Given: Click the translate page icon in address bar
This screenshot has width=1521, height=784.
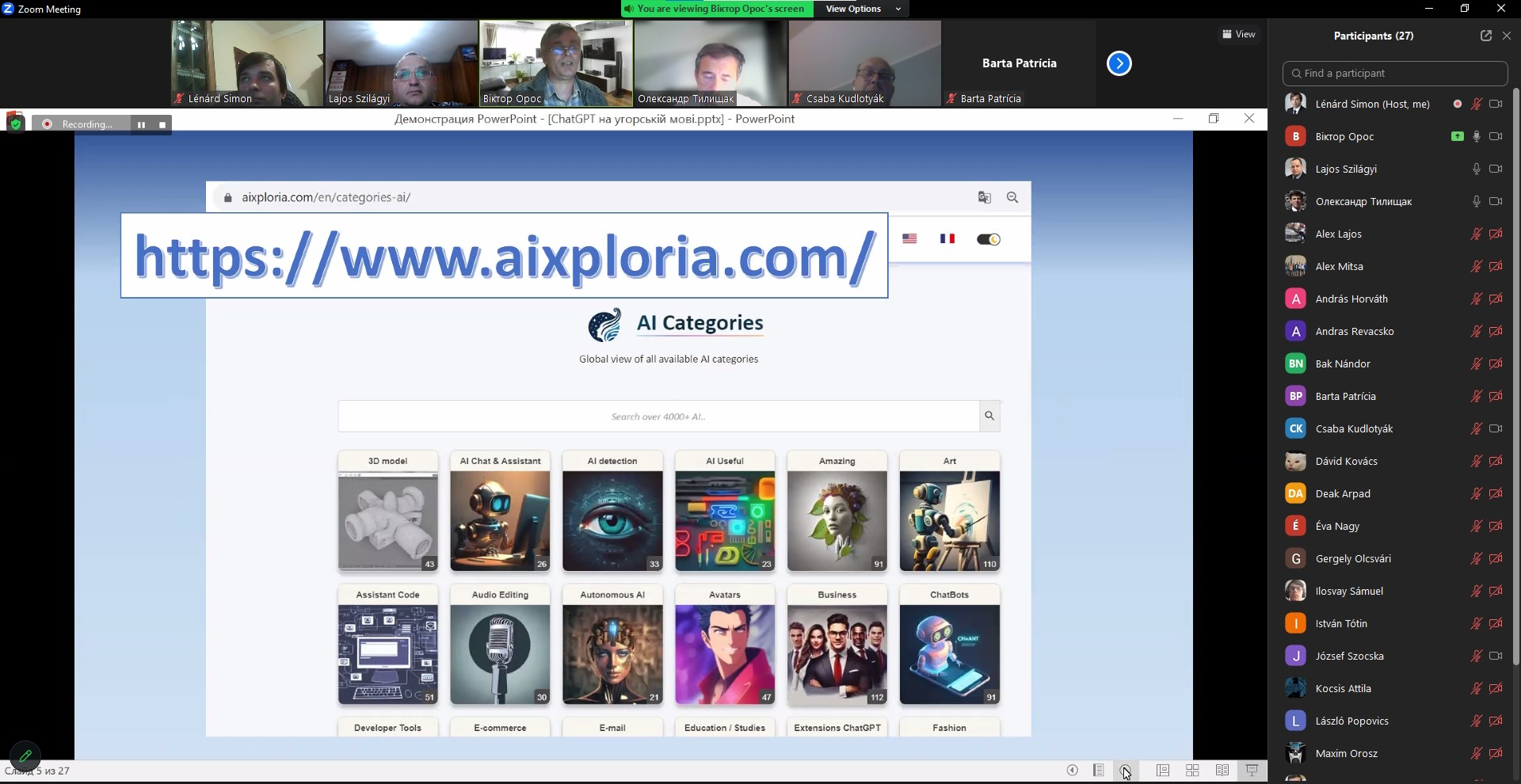Looking at the screenshot, I should 984,198.
